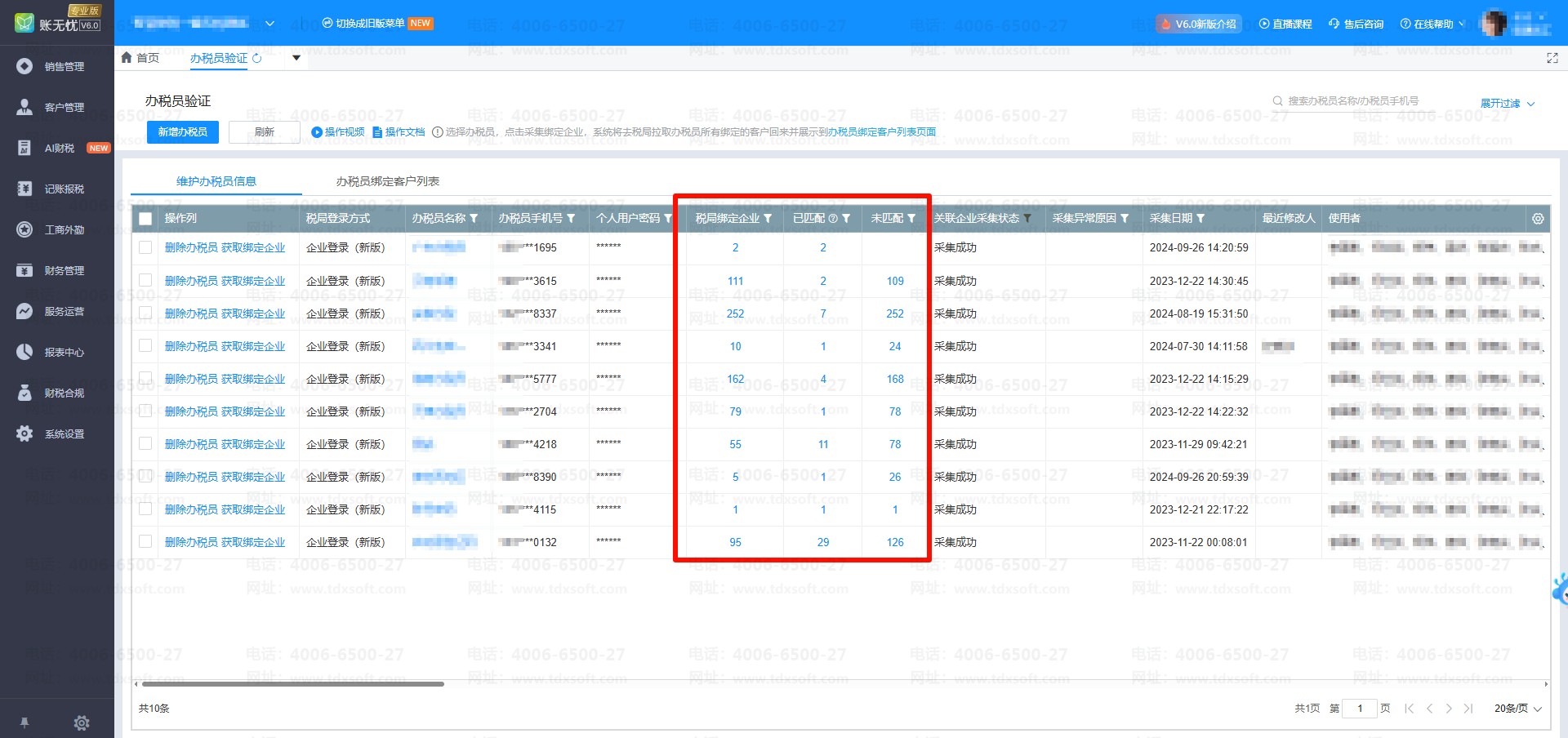
Task: Go to the 首页 tab
Action: pos(140,58)
